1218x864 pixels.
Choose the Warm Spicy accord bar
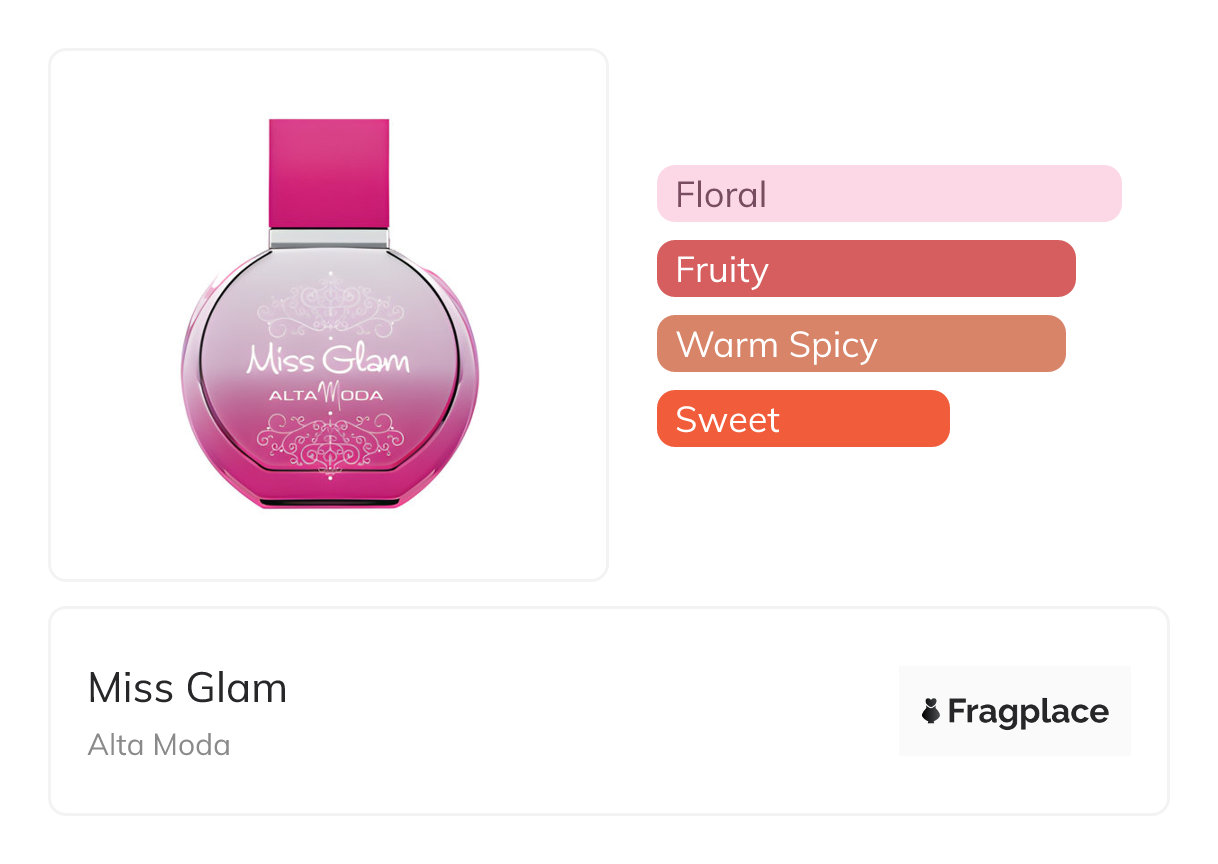[860, 344]
